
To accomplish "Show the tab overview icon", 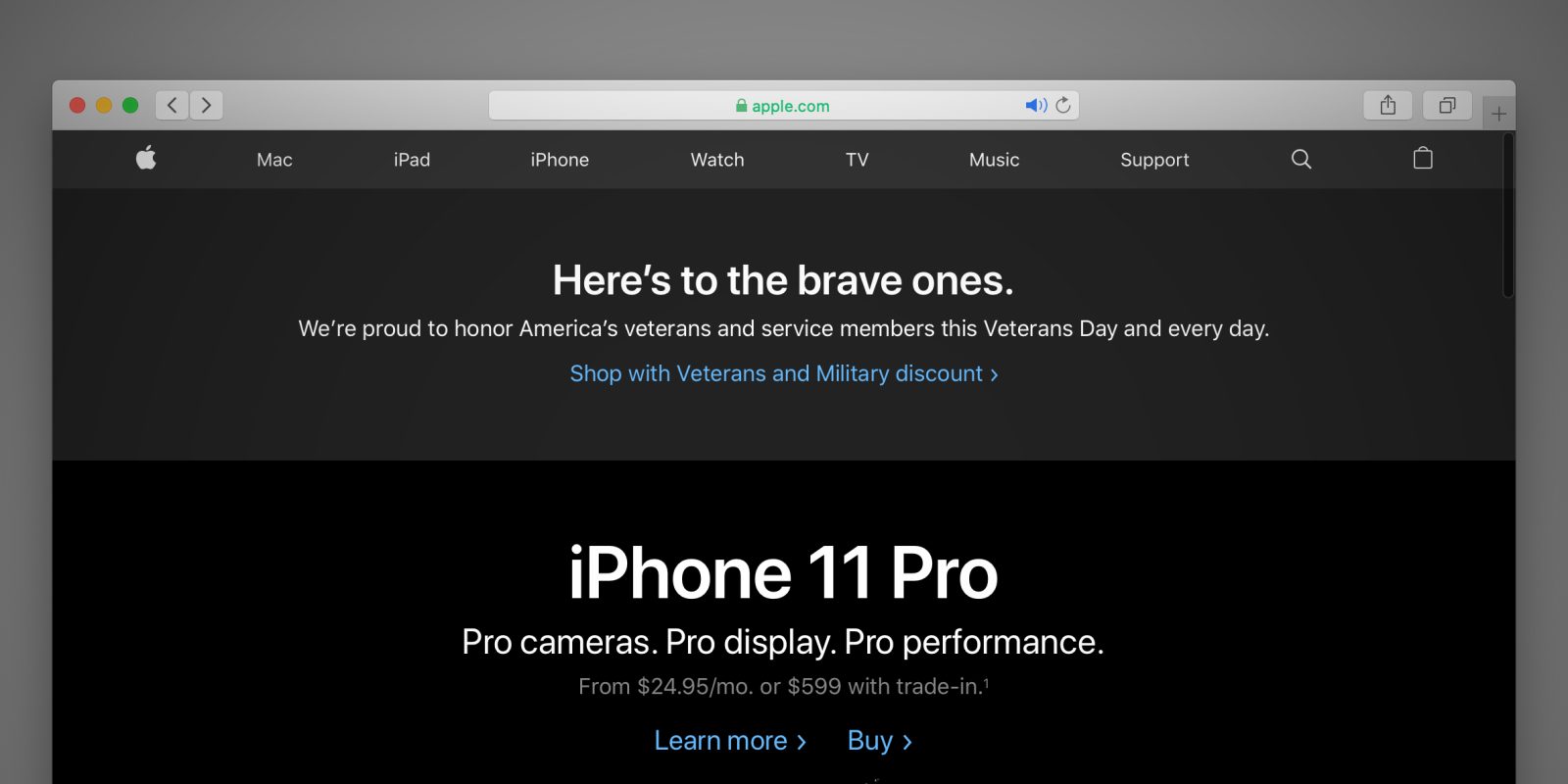I will (x=1447, y=105).
